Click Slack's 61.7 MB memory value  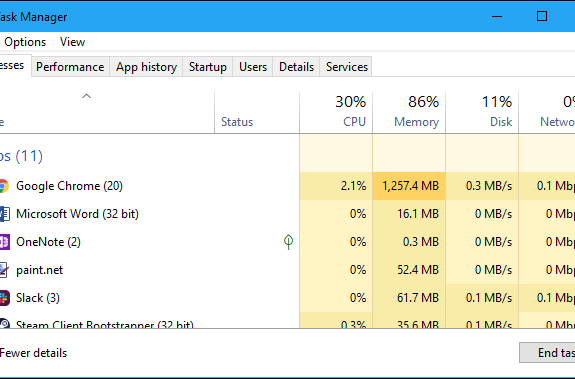(418, 298)
